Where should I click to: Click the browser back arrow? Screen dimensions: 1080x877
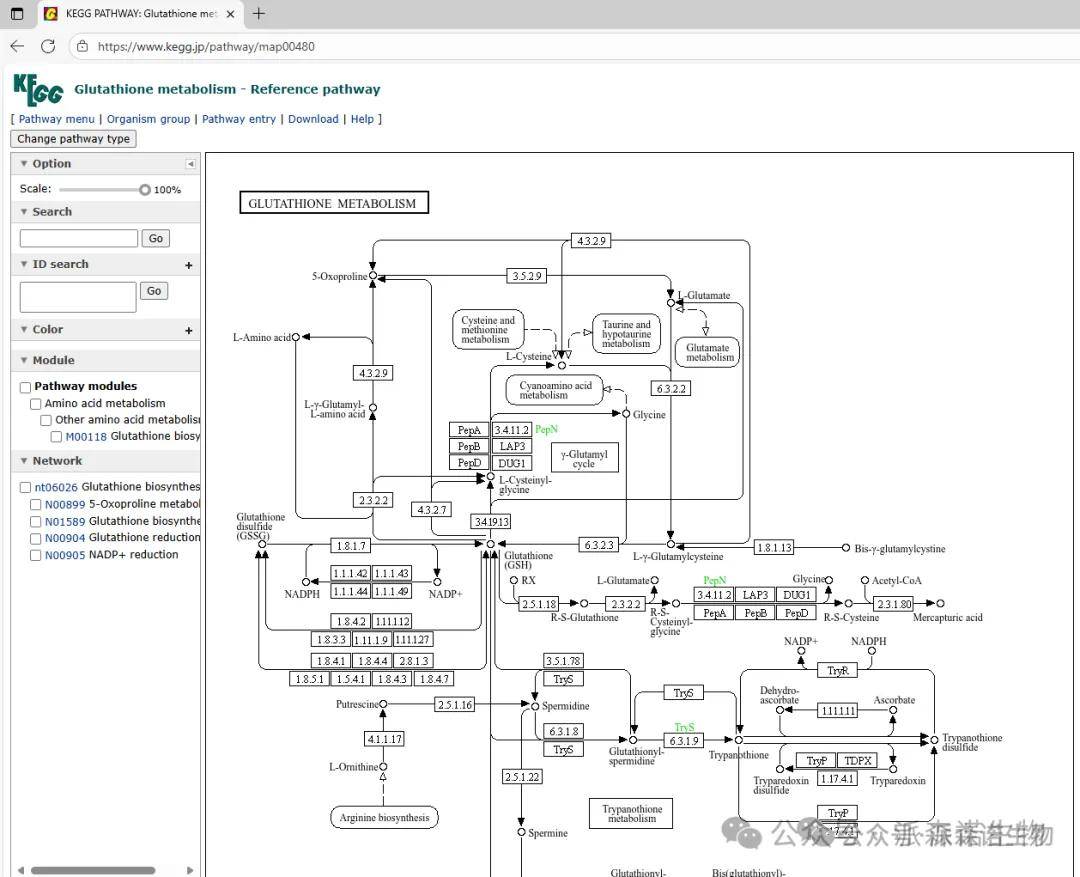pyautogui.click(x=17, y=46)
